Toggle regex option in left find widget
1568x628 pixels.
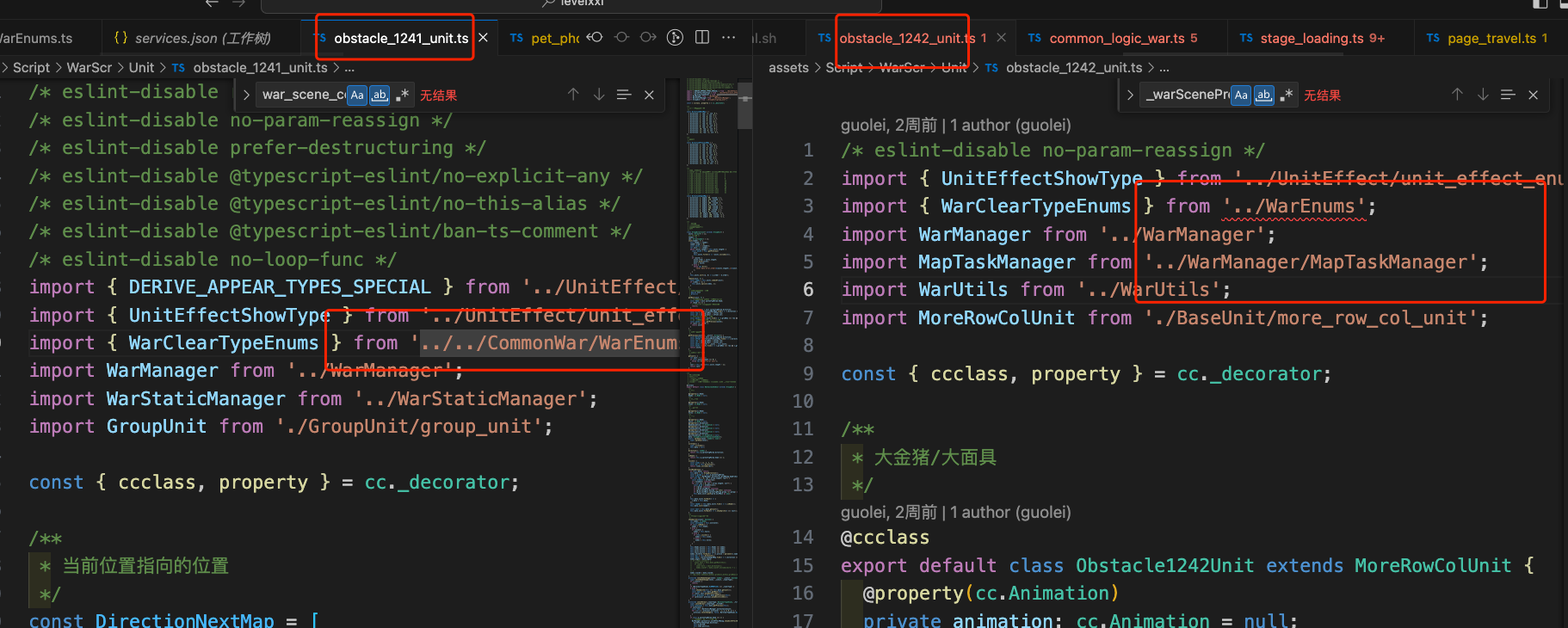click(402, 95)
